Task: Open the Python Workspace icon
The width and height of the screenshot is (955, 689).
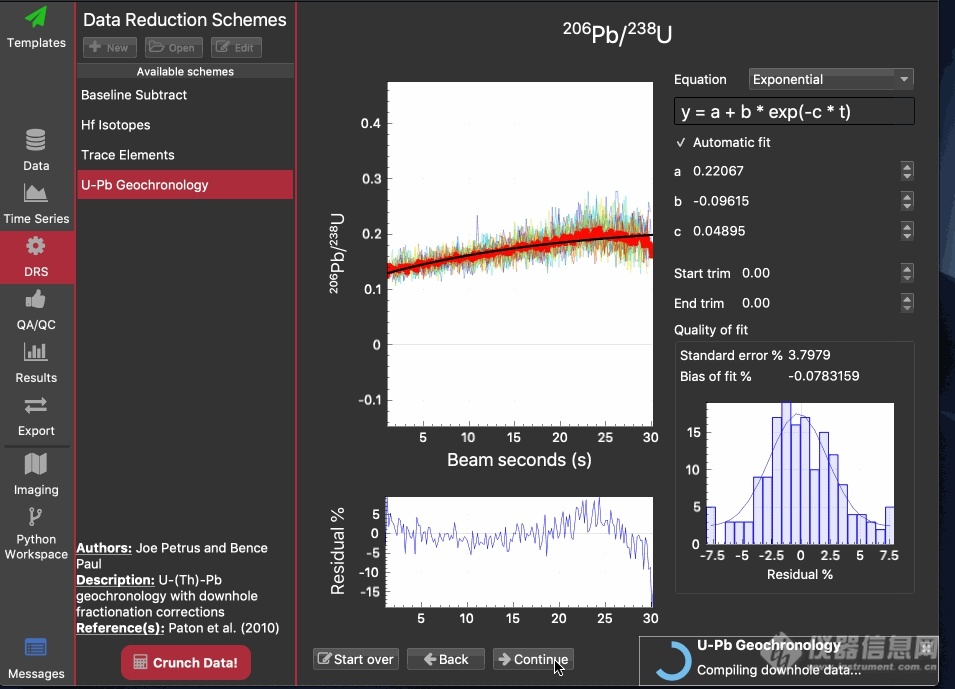Action: pos(36,518)
